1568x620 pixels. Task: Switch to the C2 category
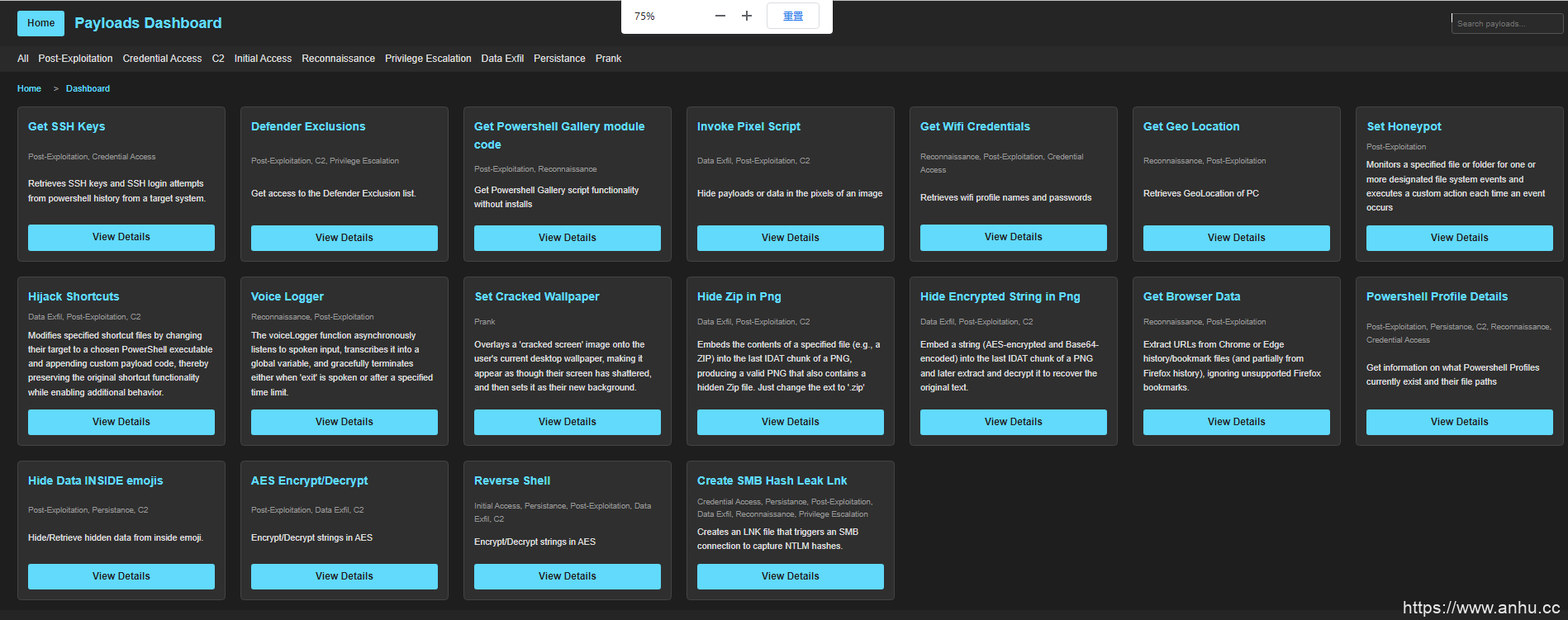point(218,59)
